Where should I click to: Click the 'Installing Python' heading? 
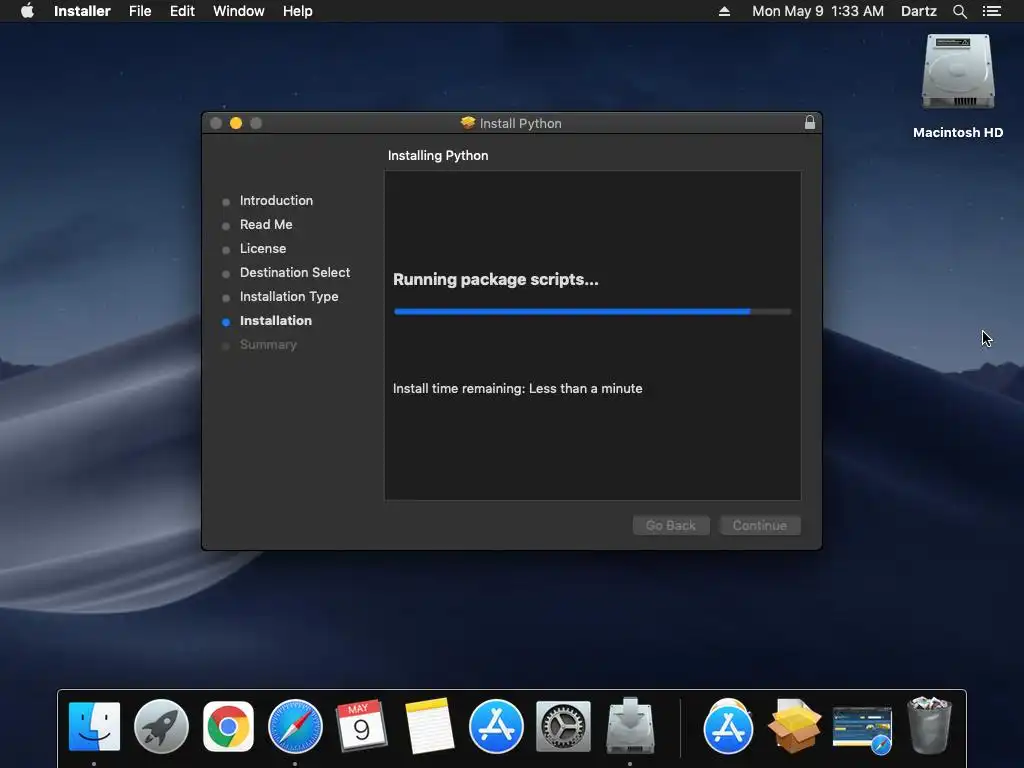[438, 155]
